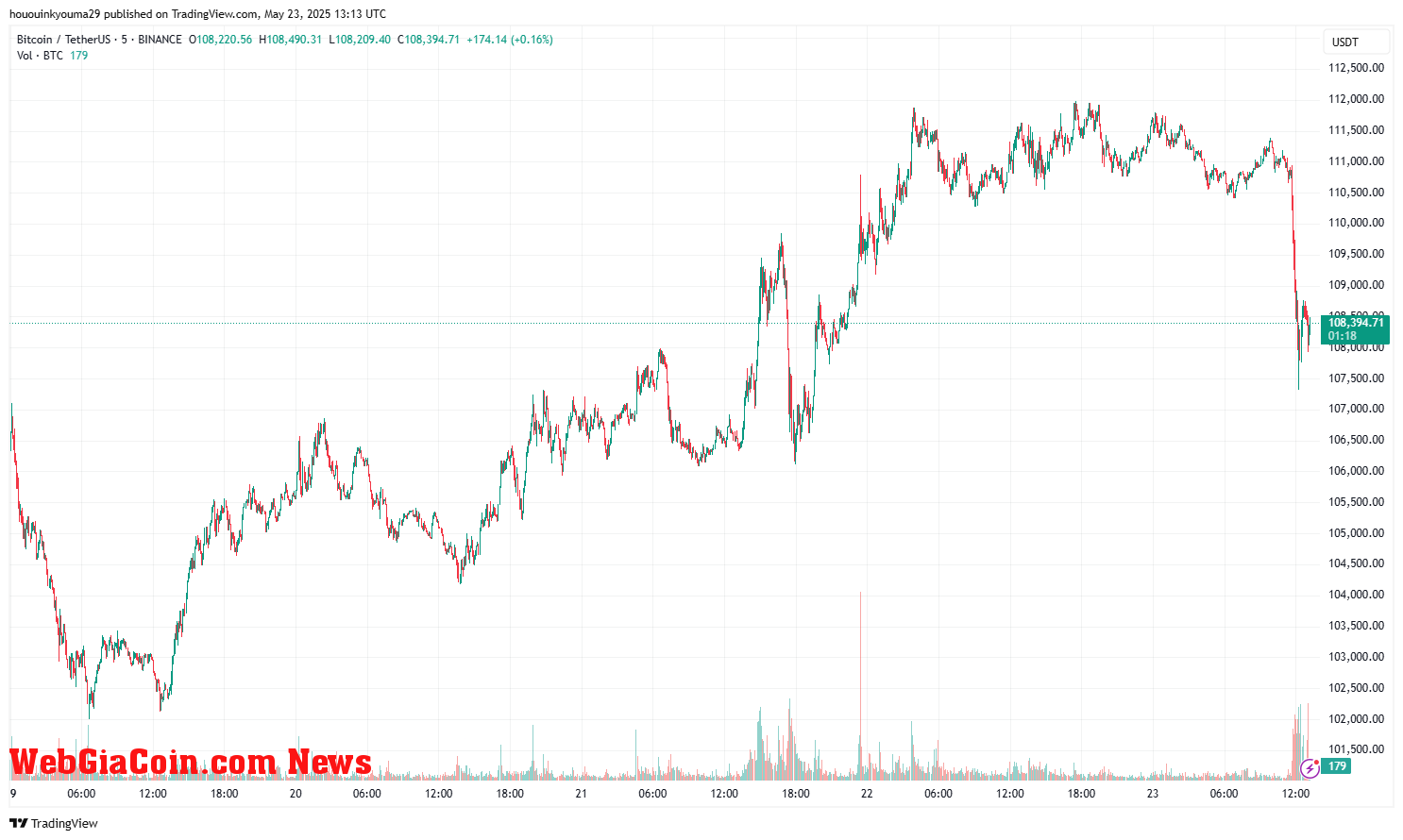
Task: Click the 109,500.00 price axis label
Action: coord(1357,254)
